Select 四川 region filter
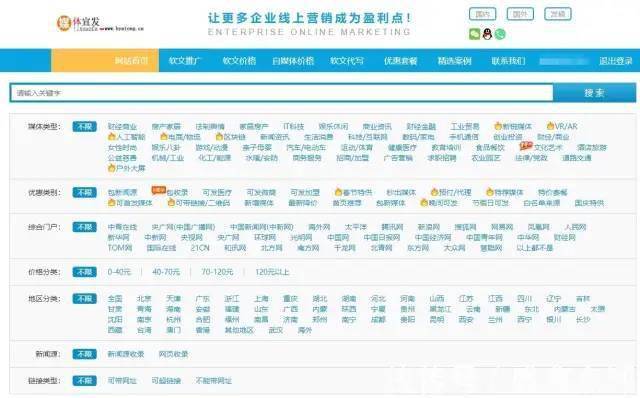The height and width of the screenshot is (398, 640). (x=524, y=299)
